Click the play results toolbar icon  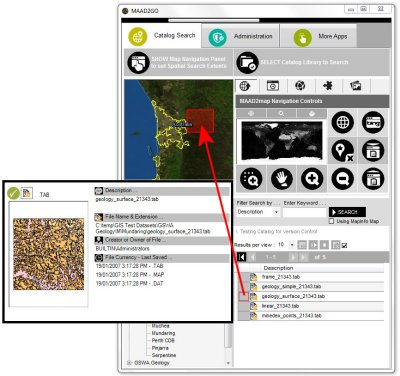click(313, 245)
